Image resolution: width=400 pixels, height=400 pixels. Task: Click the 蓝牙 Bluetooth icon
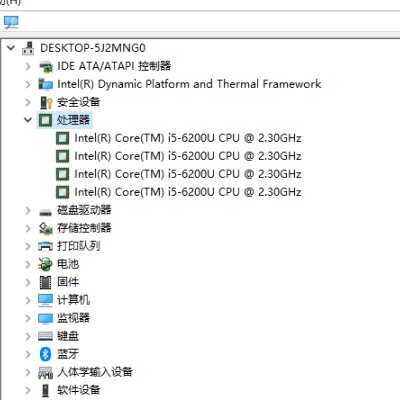point(45,354)
